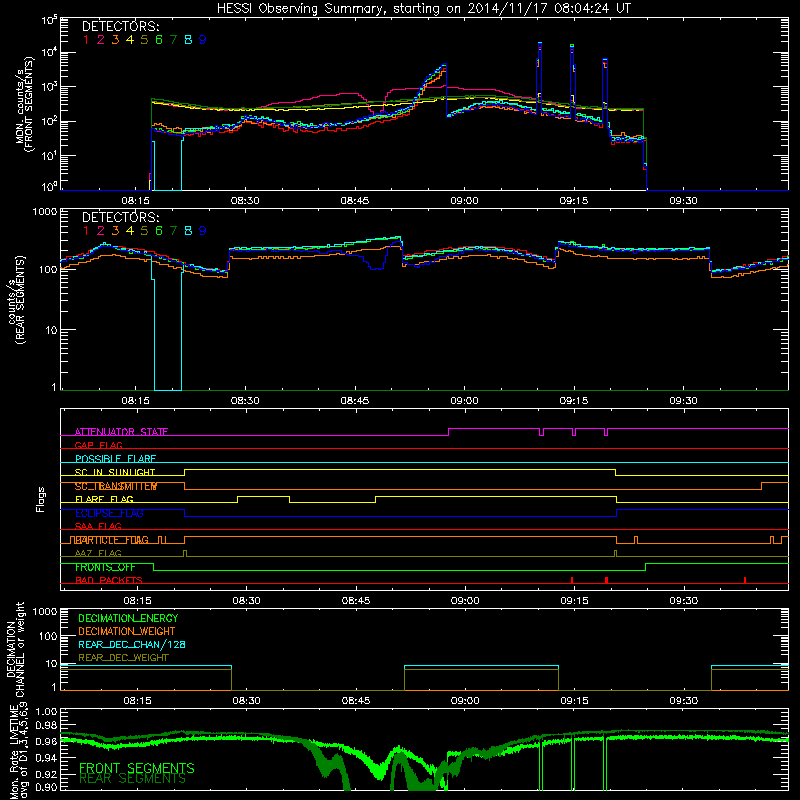
Task: Click the DECIMATION_ENERGY legend entry
Action: tap(128, 618)
